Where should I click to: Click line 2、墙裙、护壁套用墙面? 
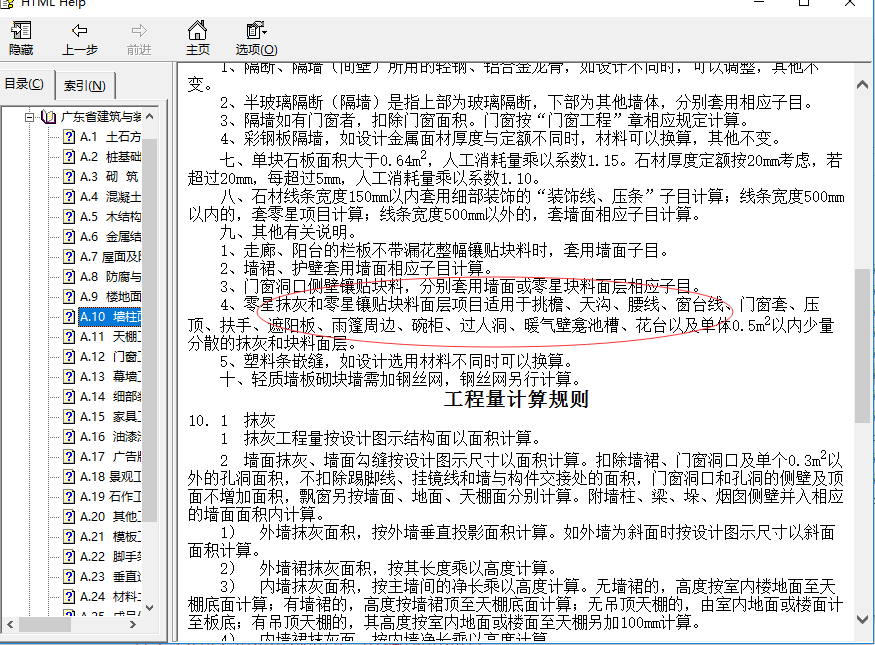click(355, 269)
